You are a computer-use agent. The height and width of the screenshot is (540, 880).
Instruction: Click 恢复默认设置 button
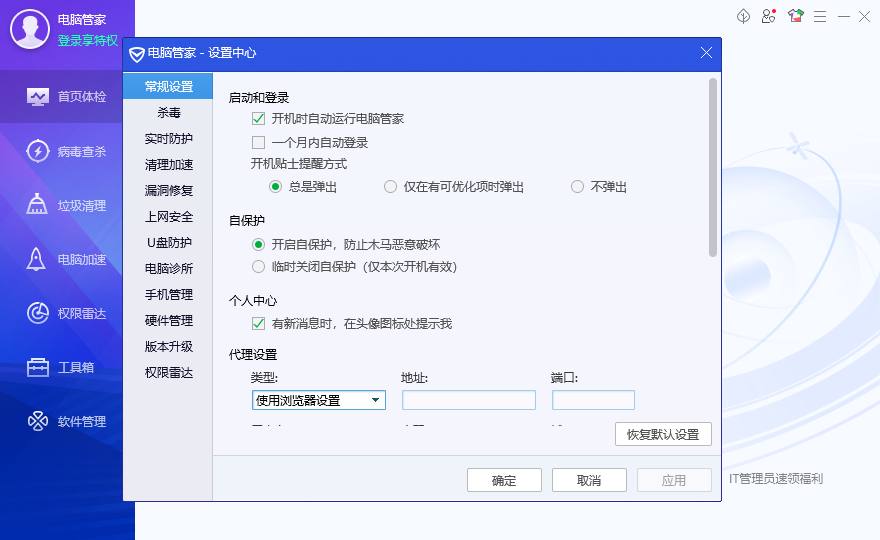tap(663, 434)
